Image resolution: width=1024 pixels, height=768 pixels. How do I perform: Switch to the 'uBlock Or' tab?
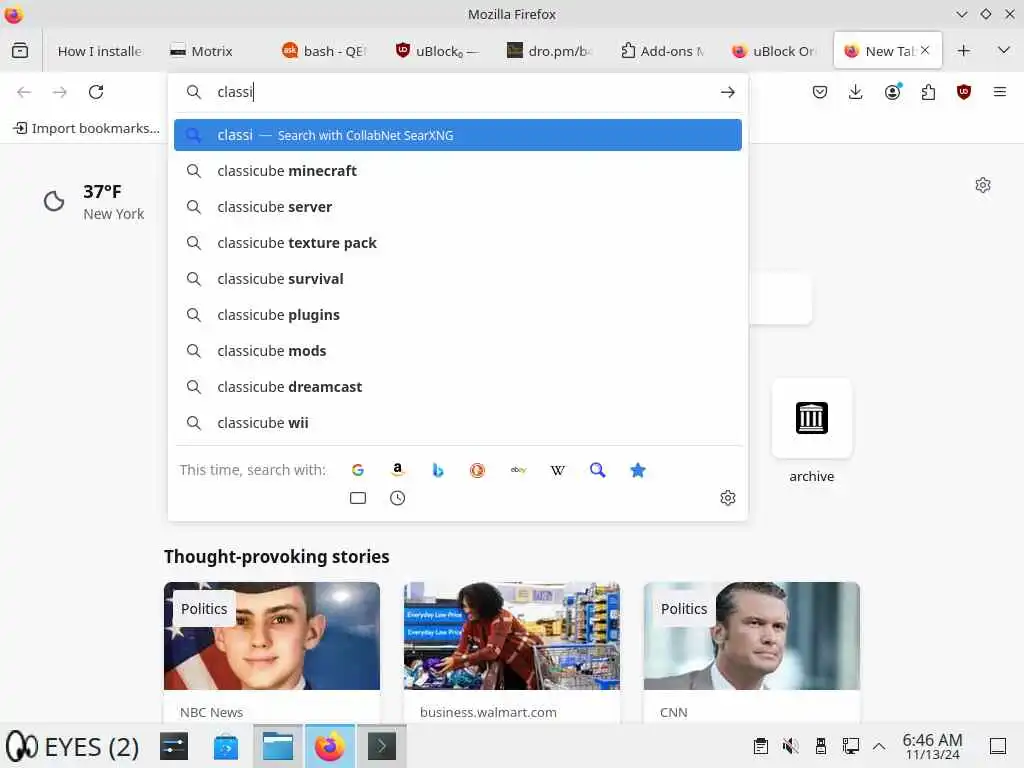coord(773,51)
